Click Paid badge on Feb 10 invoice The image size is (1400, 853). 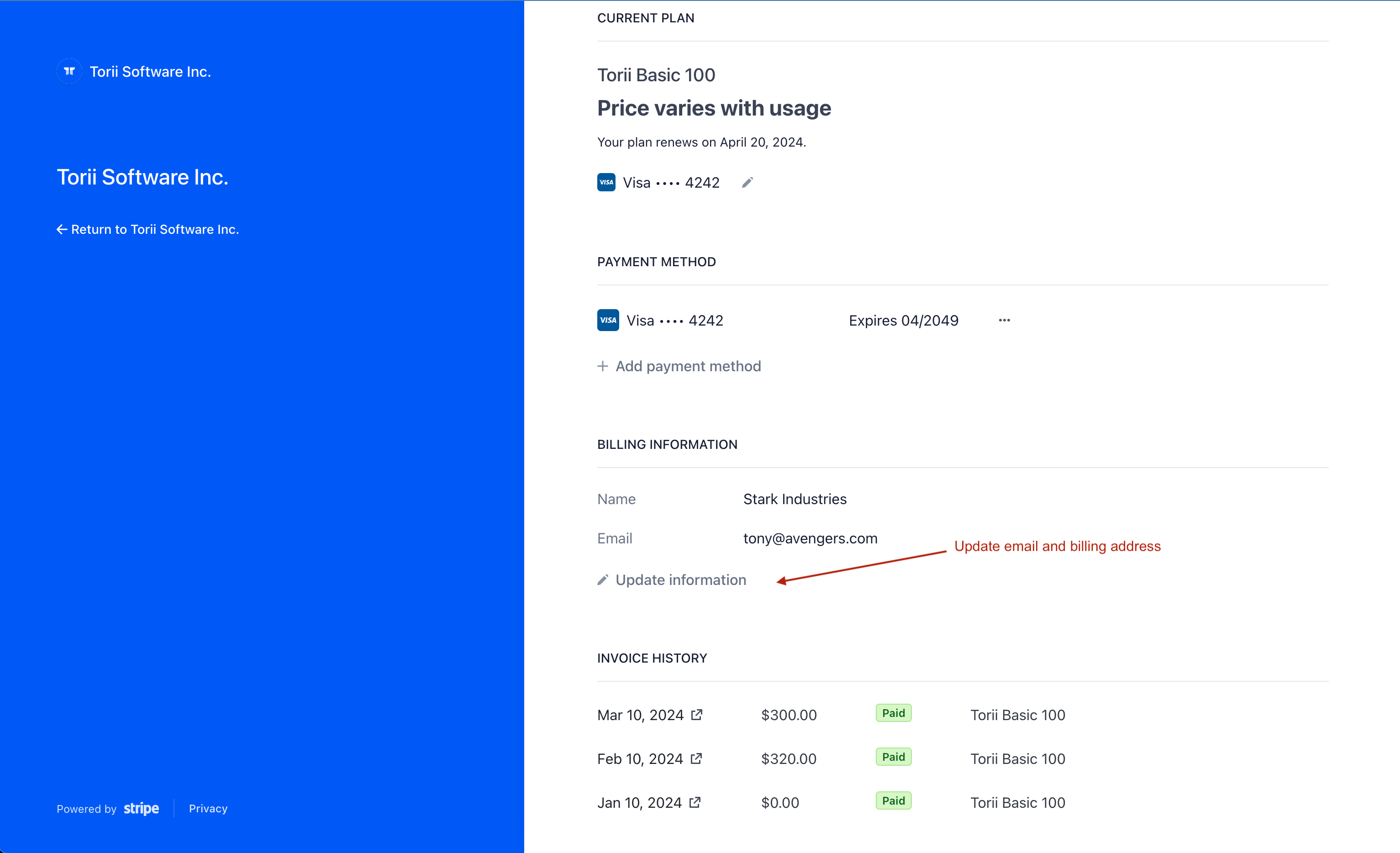(894, 757)
